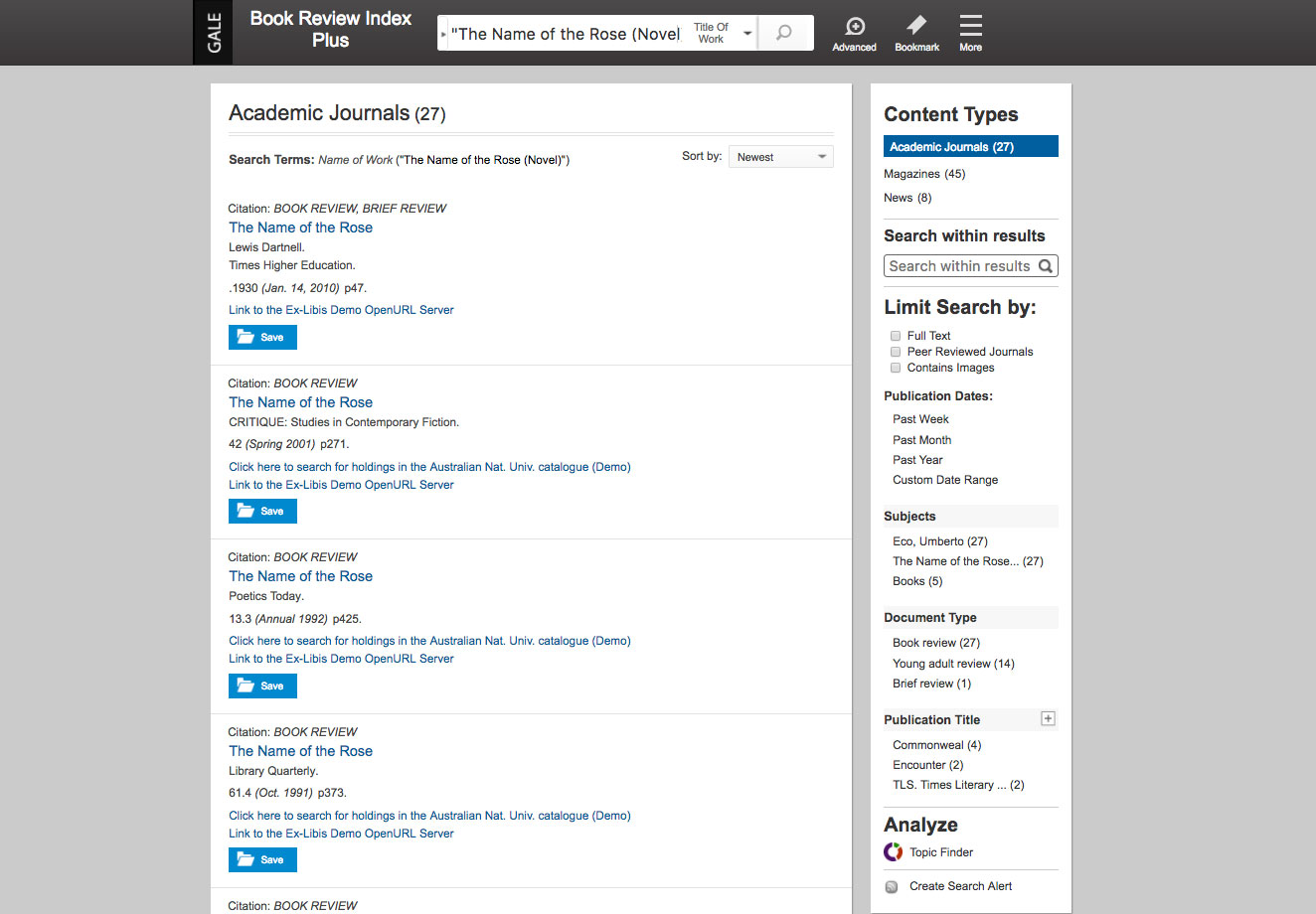Save the Poetics Today review
Screen dimensions: 1316x914
(x=262, y=685)
